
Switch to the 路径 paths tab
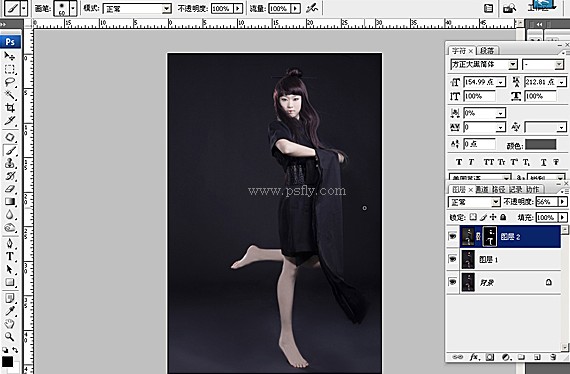pos(499,189)
